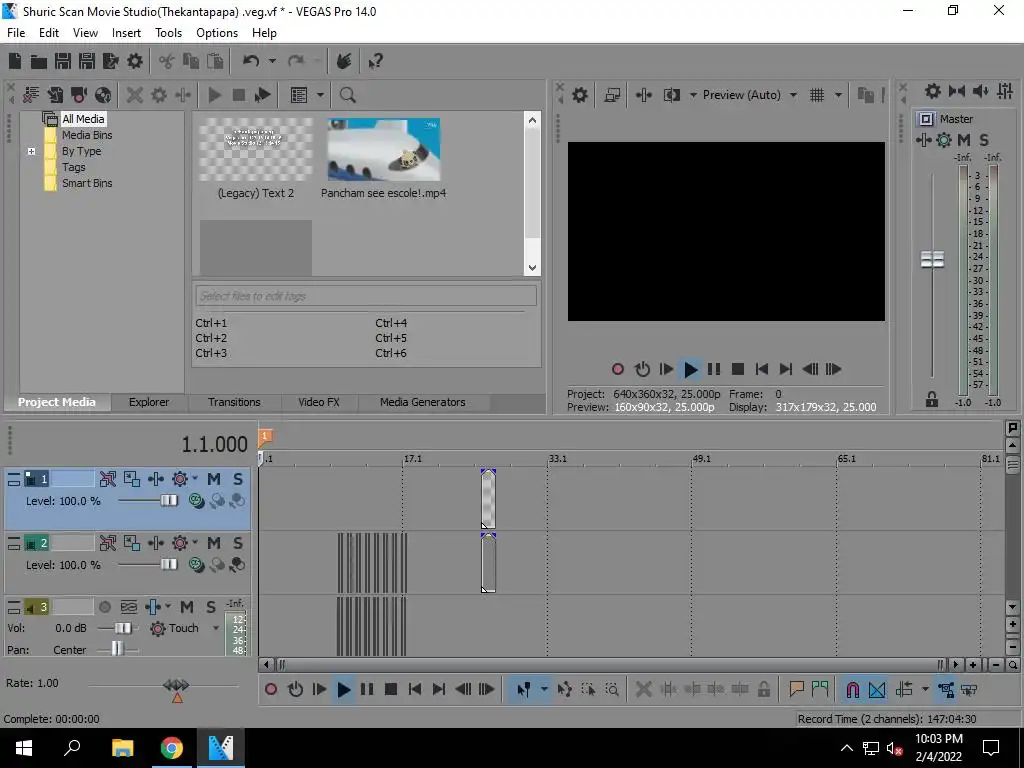Open the Insert menu
Viewport: 1024px width, 768px height.
point(126,33)
